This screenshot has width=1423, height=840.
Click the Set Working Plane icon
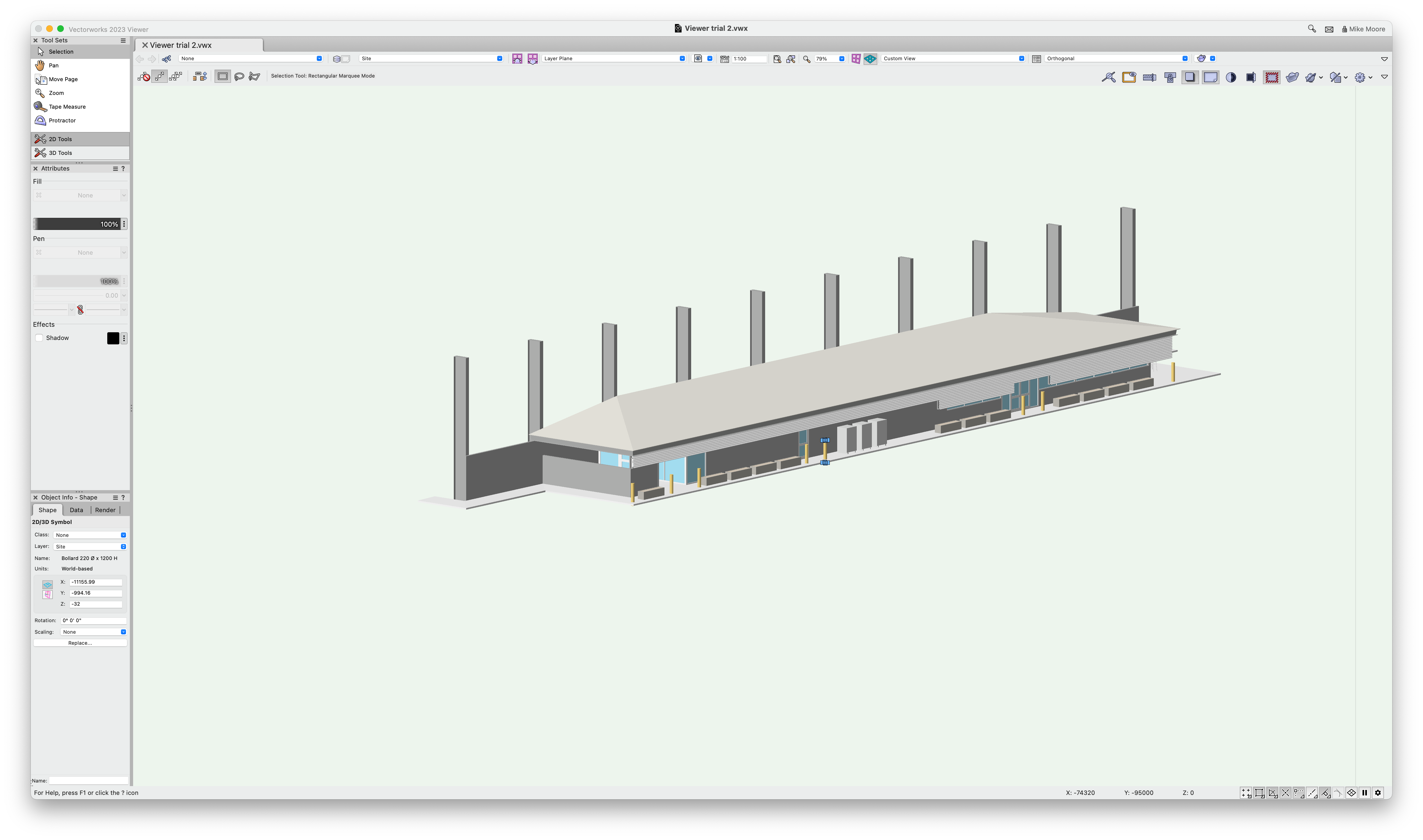pos(517,59)
